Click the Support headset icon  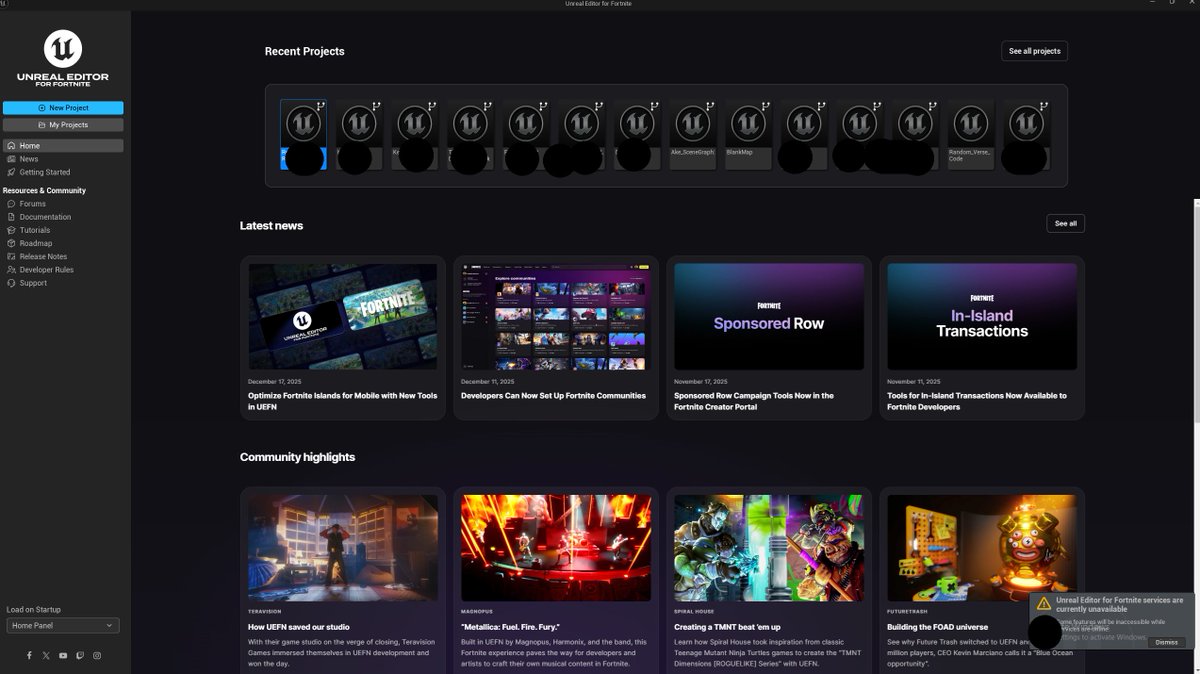click(10, 283)
